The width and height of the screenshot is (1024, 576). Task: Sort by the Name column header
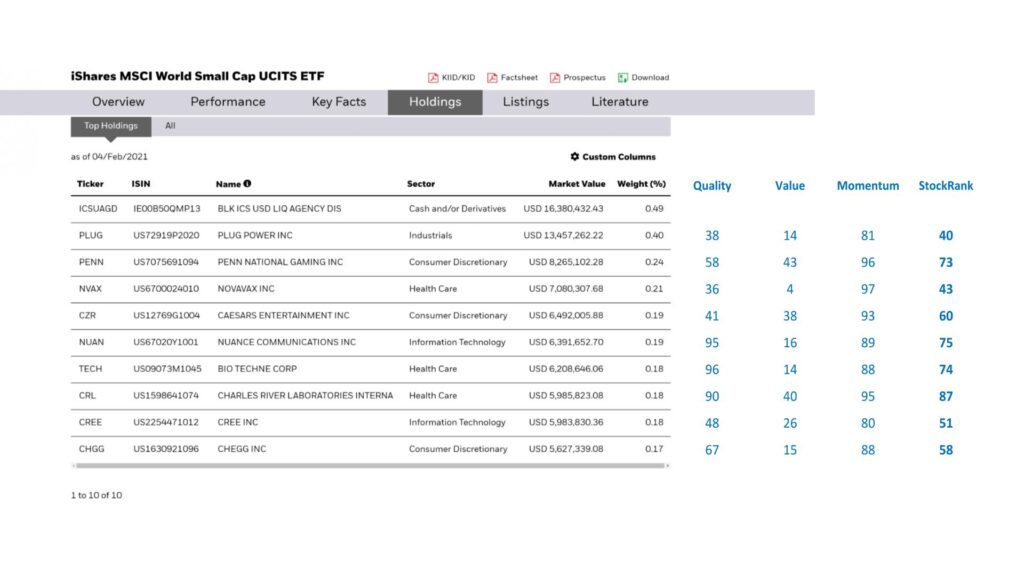[229, 184]
